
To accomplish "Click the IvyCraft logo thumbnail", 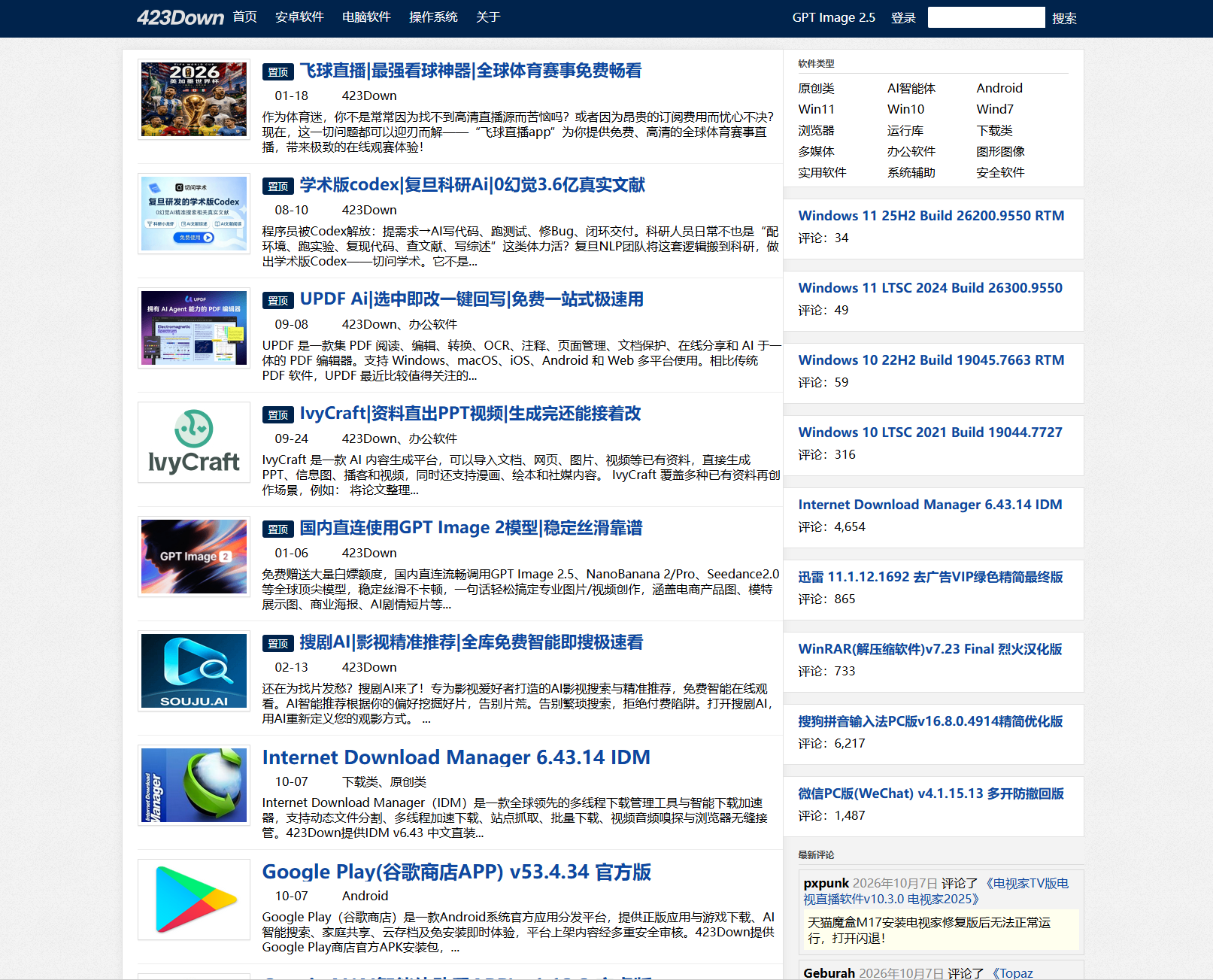I will (194, 442).
